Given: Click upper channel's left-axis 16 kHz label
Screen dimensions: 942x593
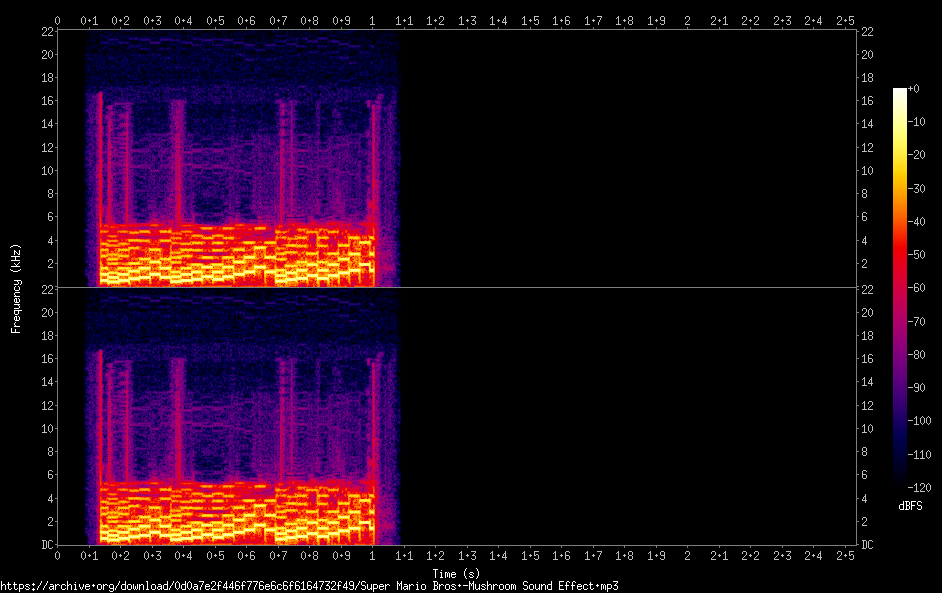Looking at the screenshot, I should (45, 101).
